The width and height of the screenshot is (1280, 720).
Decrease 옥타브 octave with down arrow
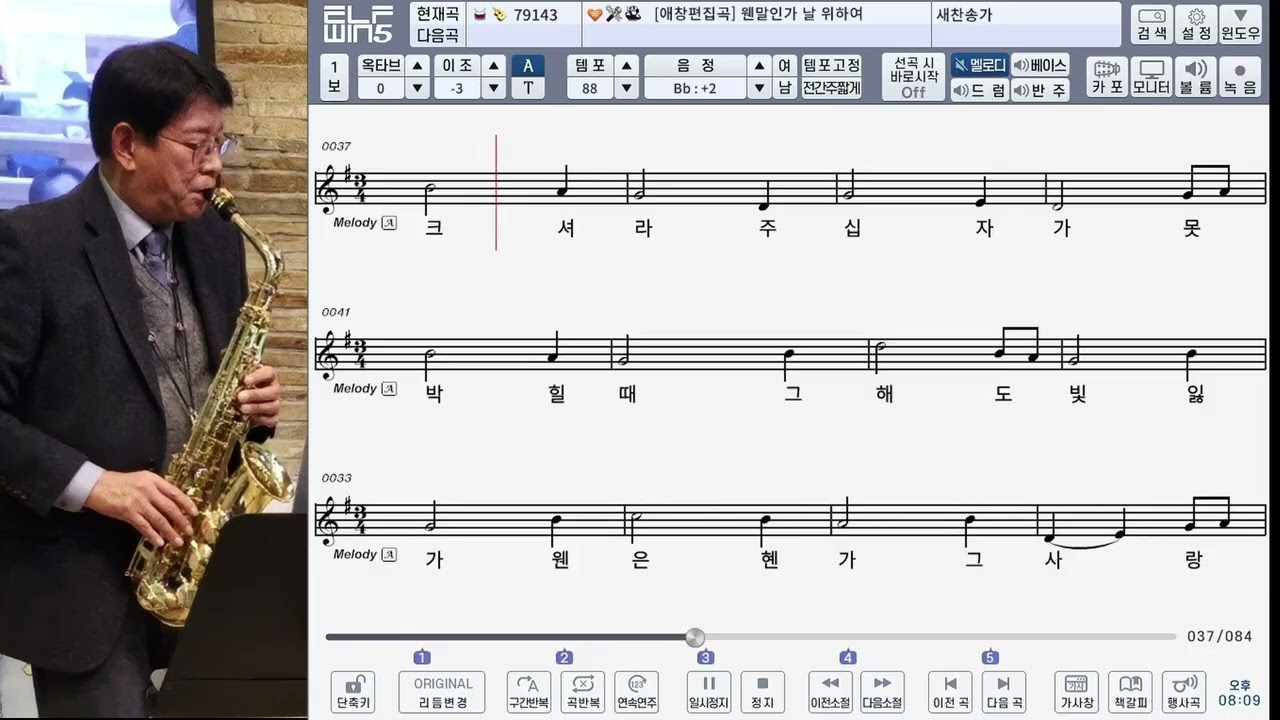[418, 88]
